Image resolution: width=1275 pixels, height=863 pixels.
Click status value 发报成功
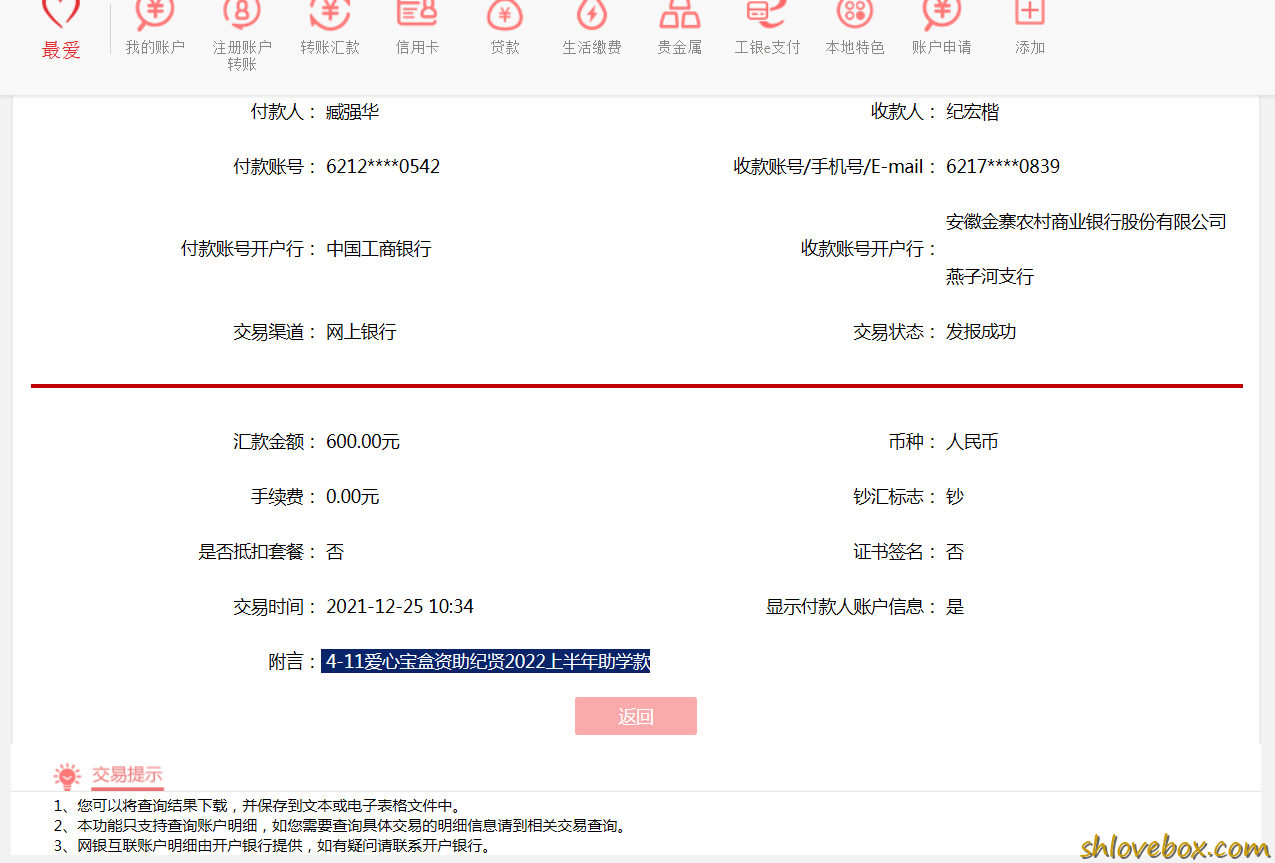tap(981, 332)
